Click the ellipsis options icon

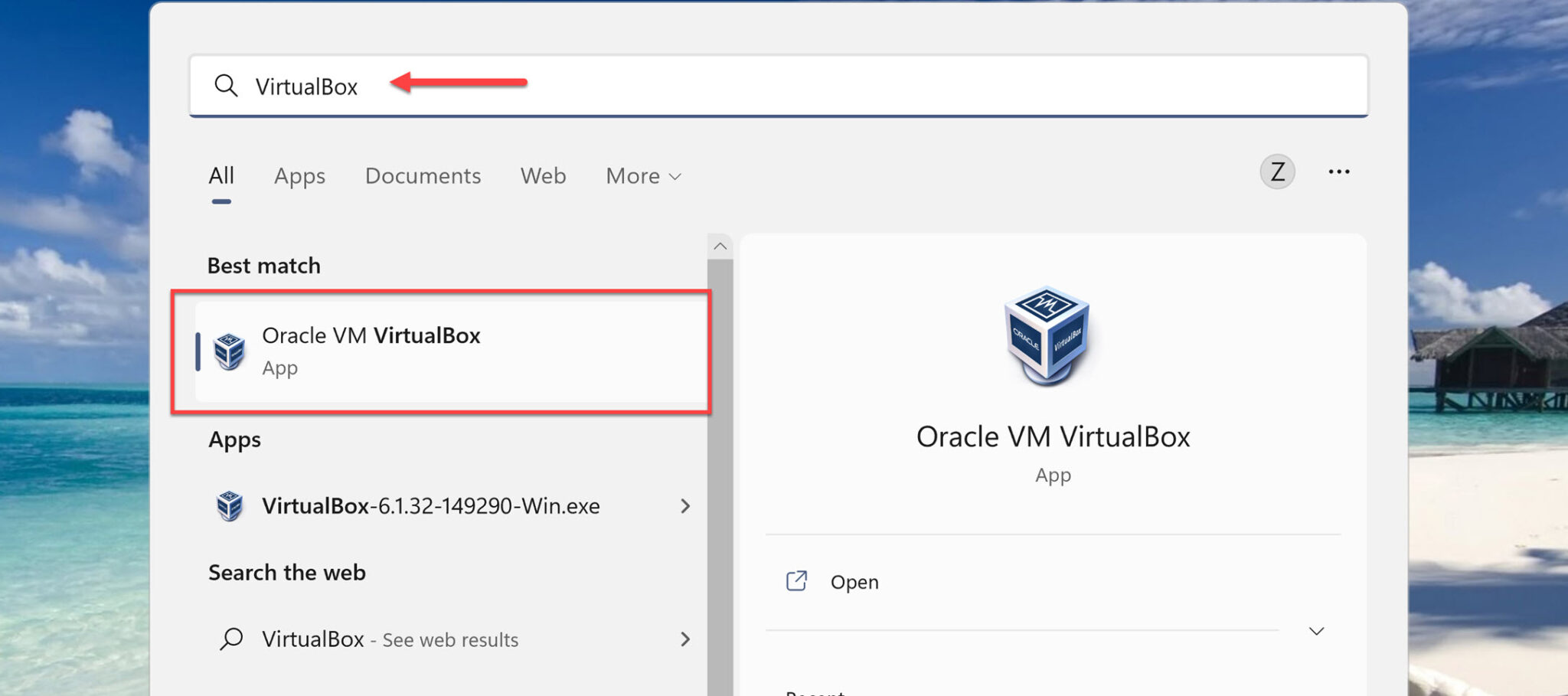pyautogui.click(x=1339, y=172)
